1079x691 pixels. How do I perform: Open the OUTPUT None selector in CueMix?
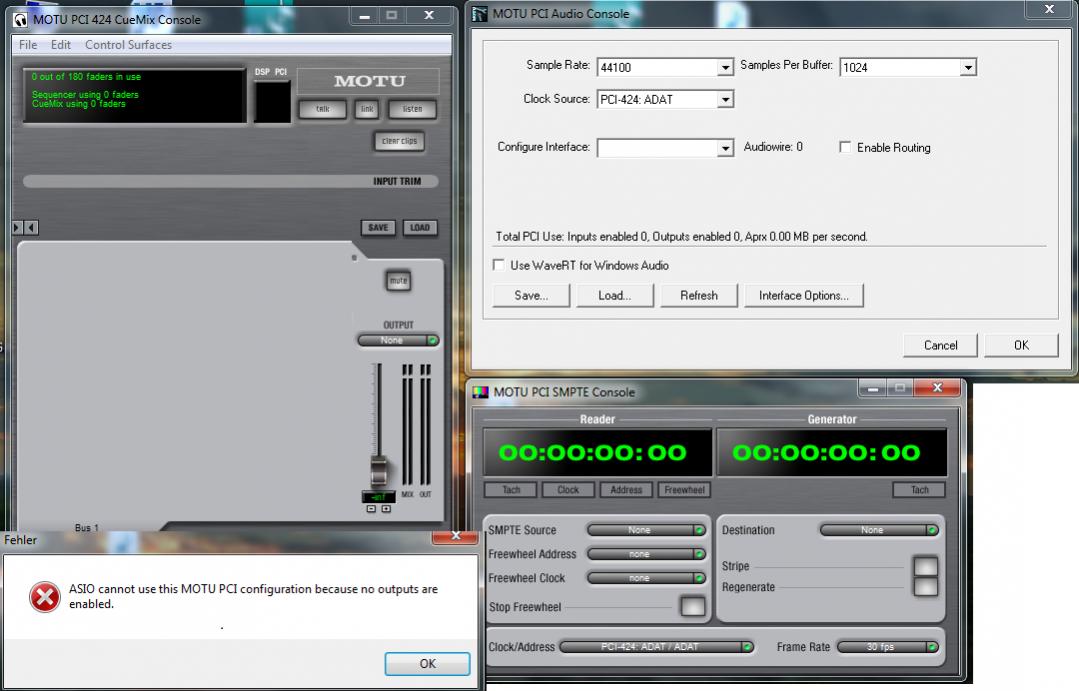point(398,340)
